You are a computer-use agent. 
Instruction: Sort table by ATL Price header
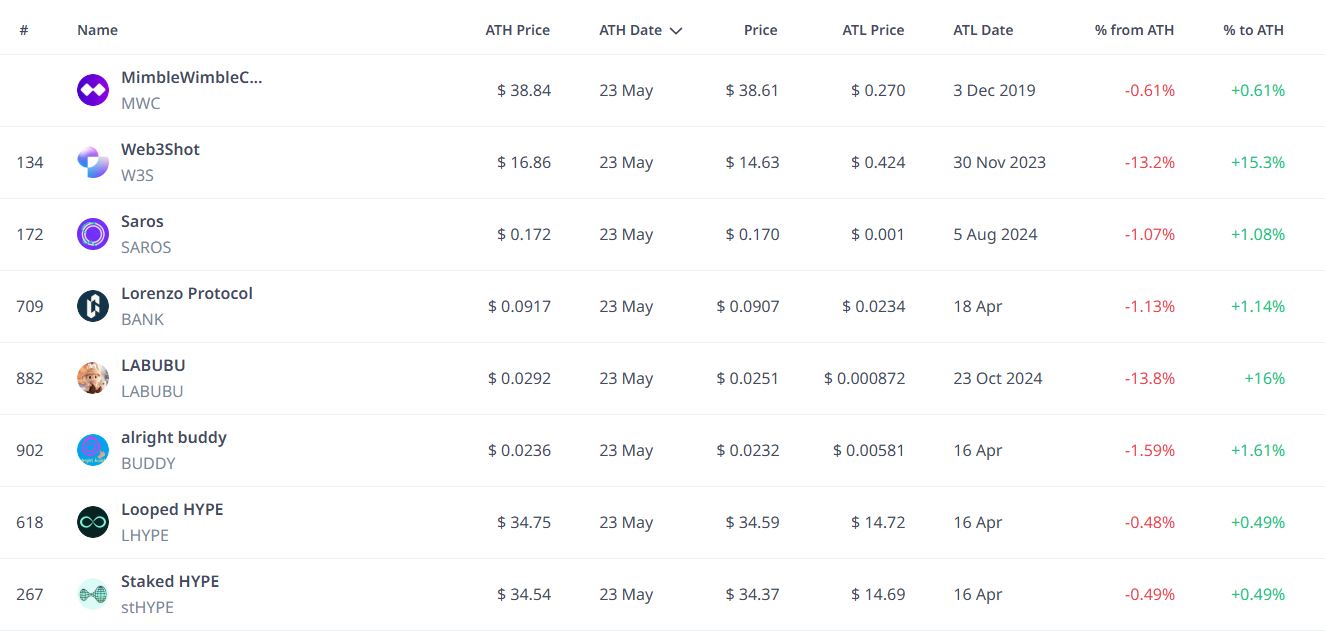point(874,30)
